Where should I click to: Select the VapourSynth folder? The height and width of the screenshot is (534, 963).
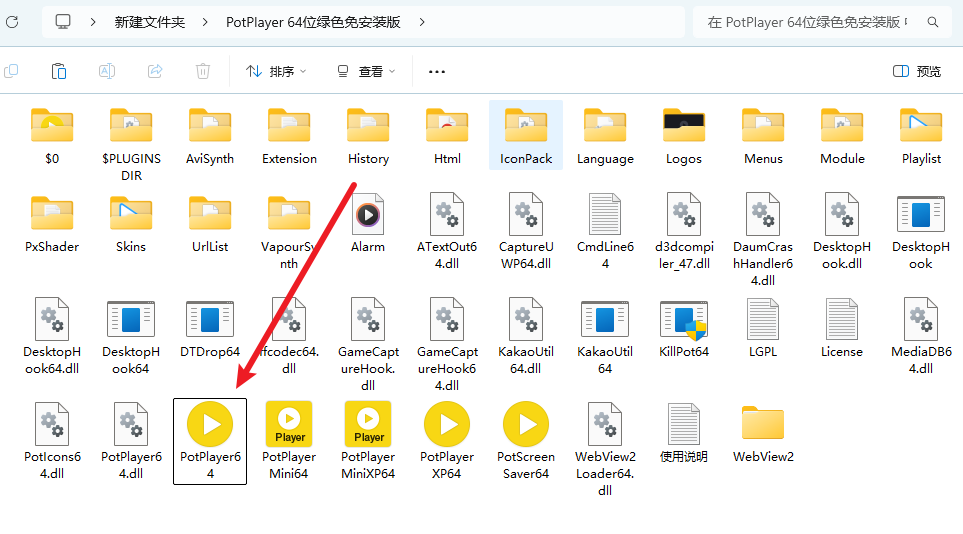pos(289,233)
